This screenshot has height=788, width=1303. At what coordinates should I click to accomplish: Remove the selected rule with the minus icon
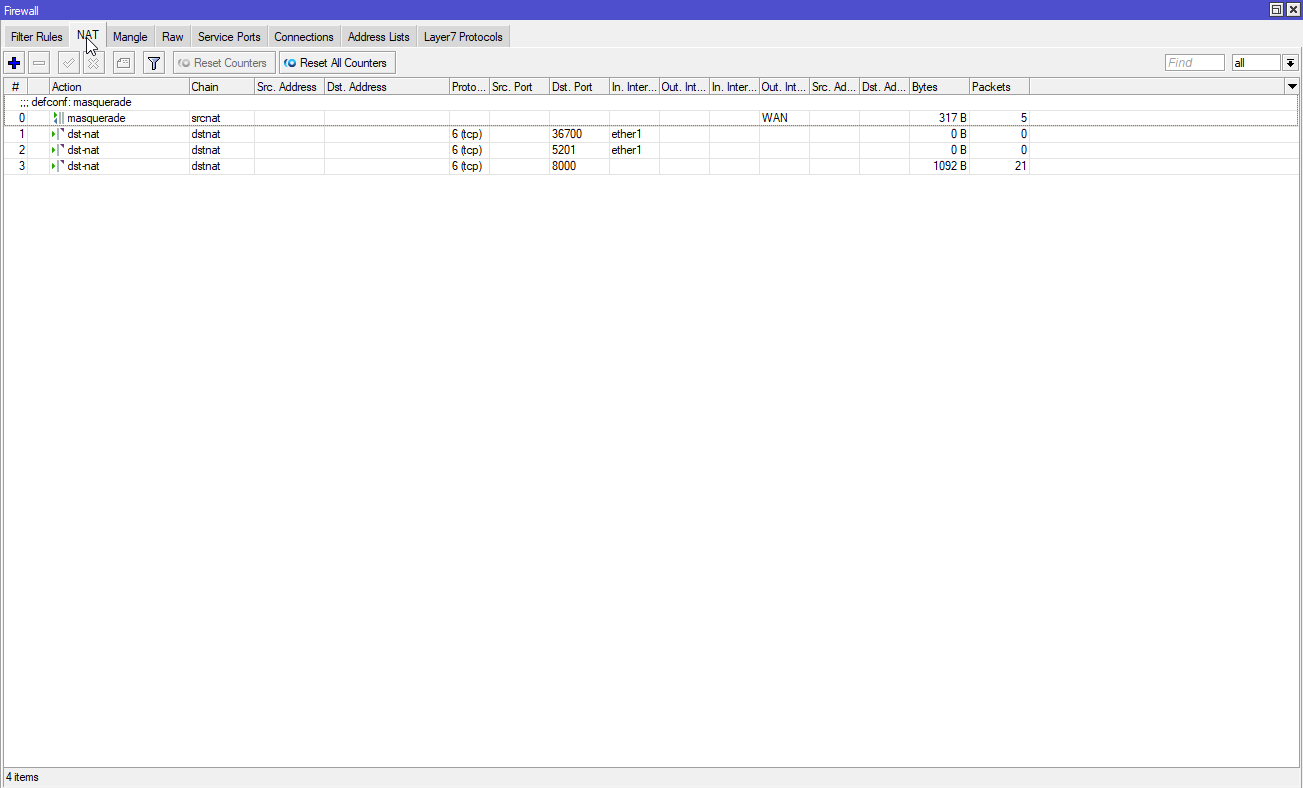click(39, 63)
